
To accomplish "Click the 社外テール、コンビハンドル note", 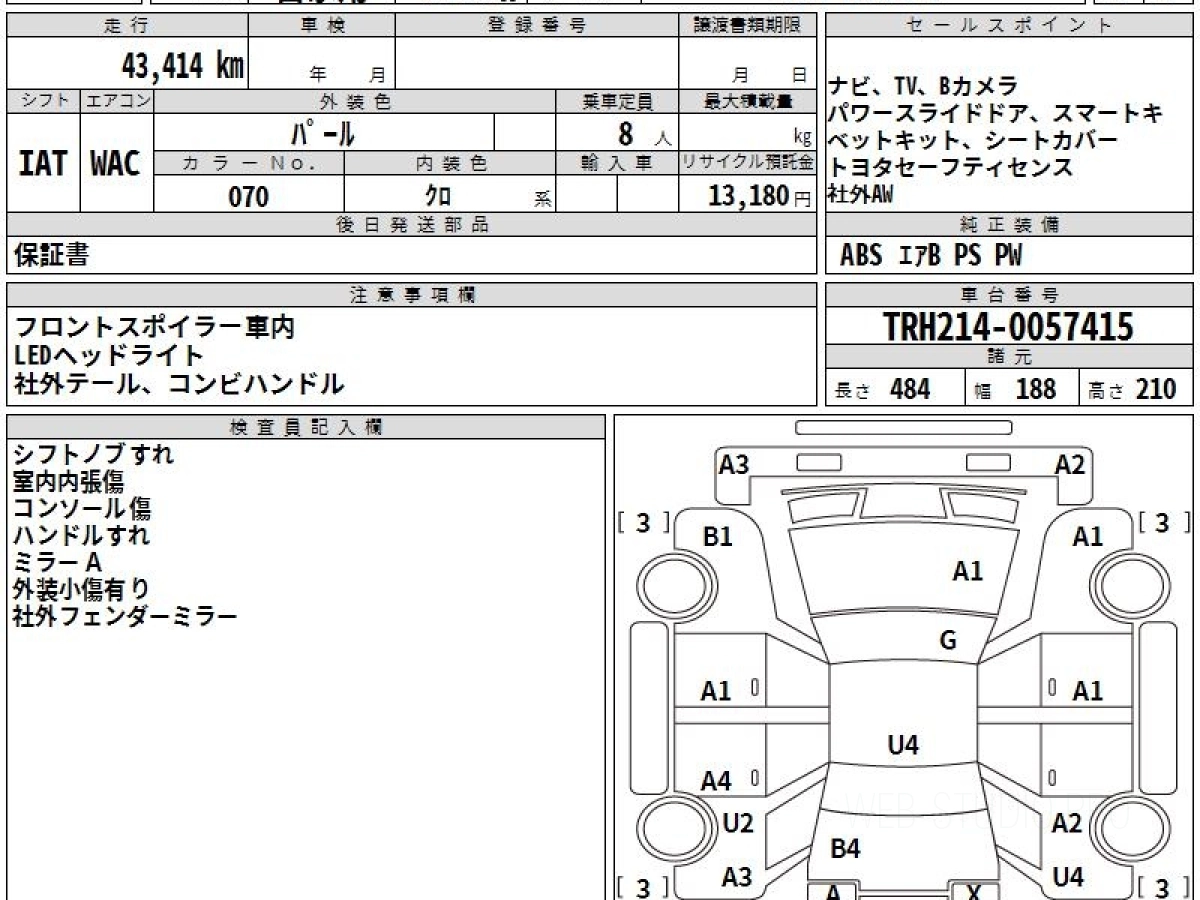I will click(179, 383).
